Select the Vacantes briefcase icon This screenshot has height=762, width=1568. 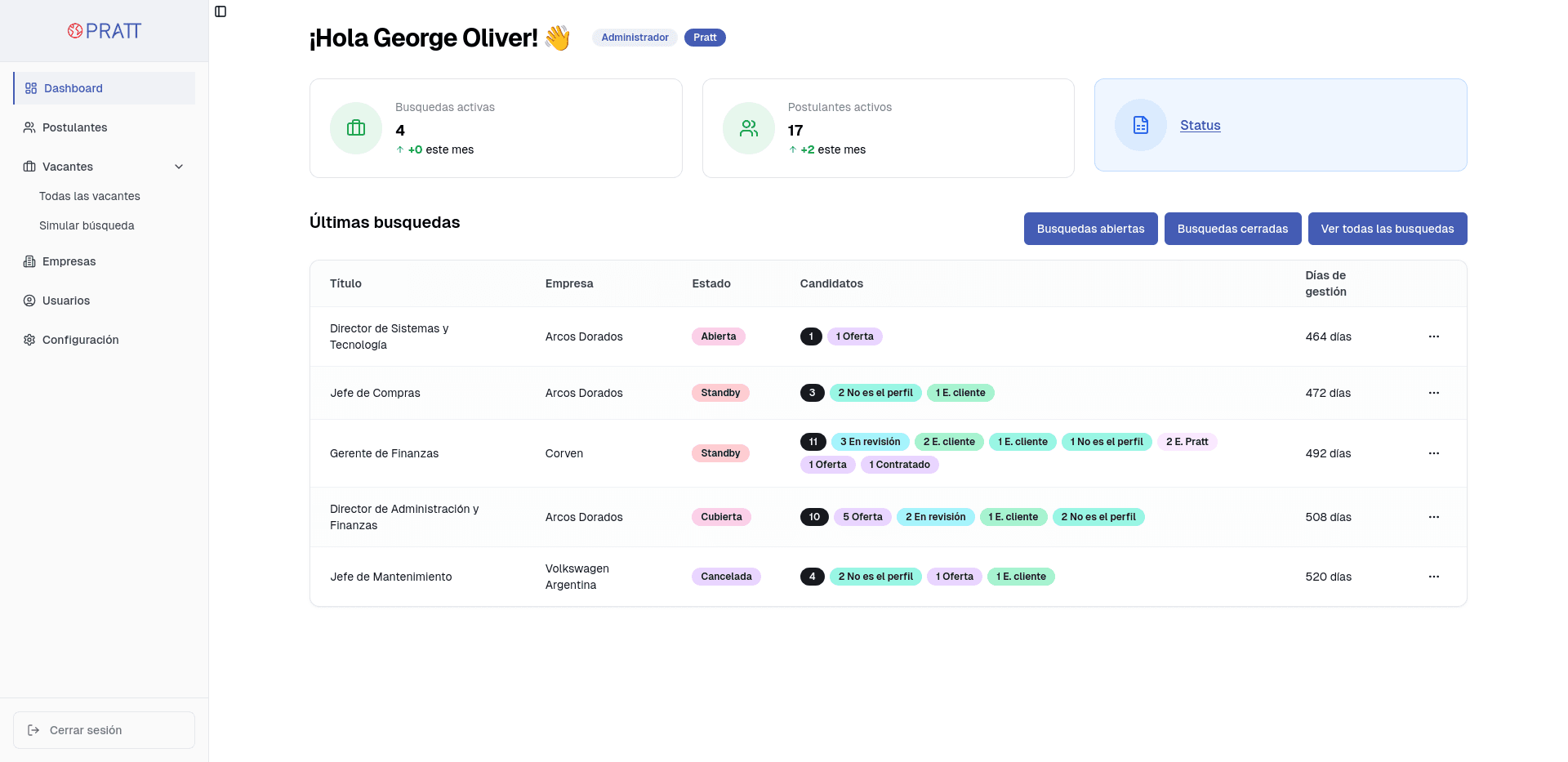coord(29,167)
